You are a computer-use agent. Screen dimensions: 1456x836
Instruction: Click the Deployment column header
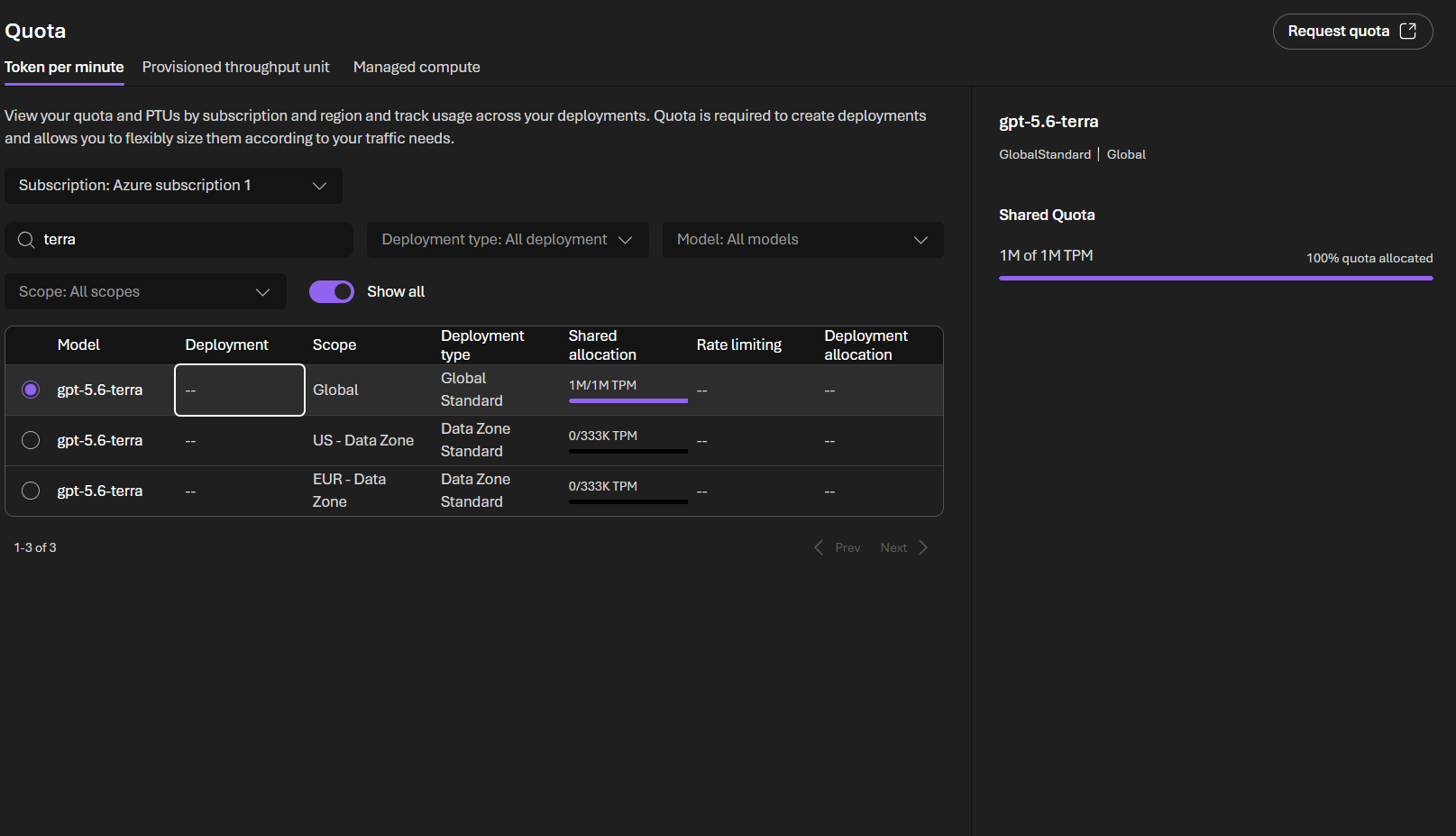point(226,345)
